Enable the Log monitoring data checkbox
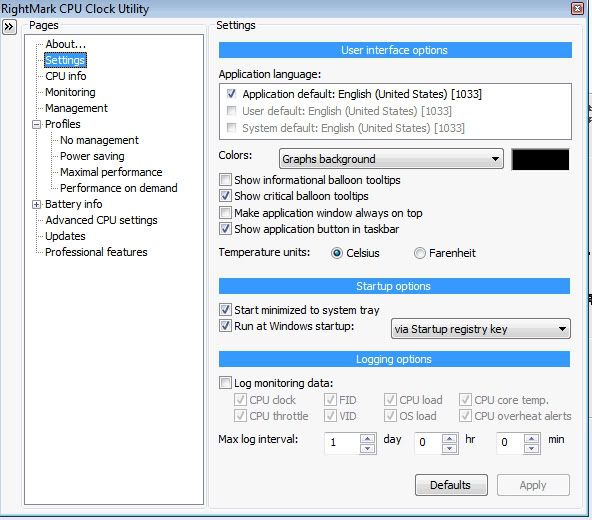The height and width of the screenshot is (520, 592). pyautogui.click(x=225, y=383)
